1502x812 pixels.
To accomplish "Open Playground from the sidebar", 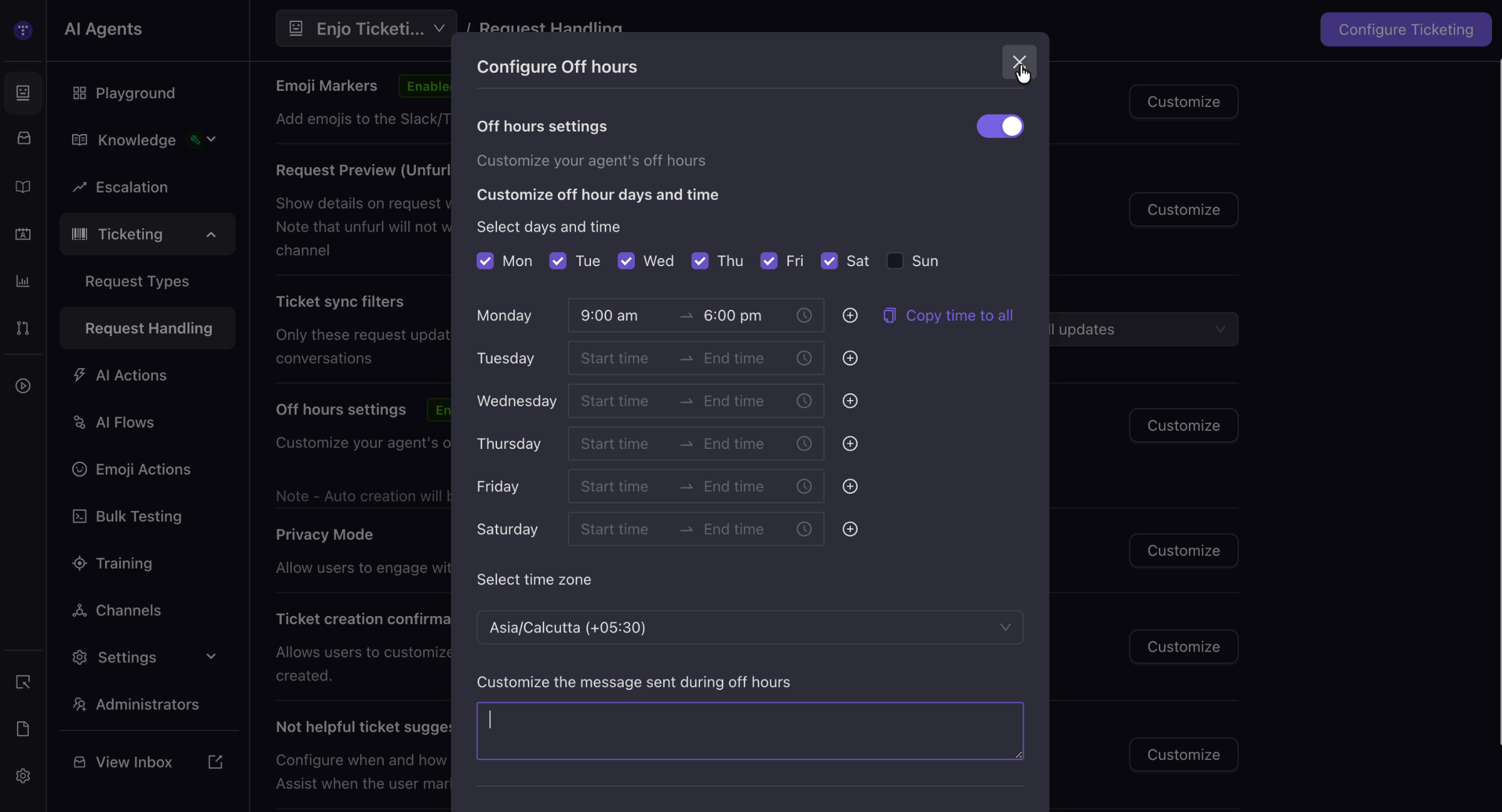I will point(147,93).
